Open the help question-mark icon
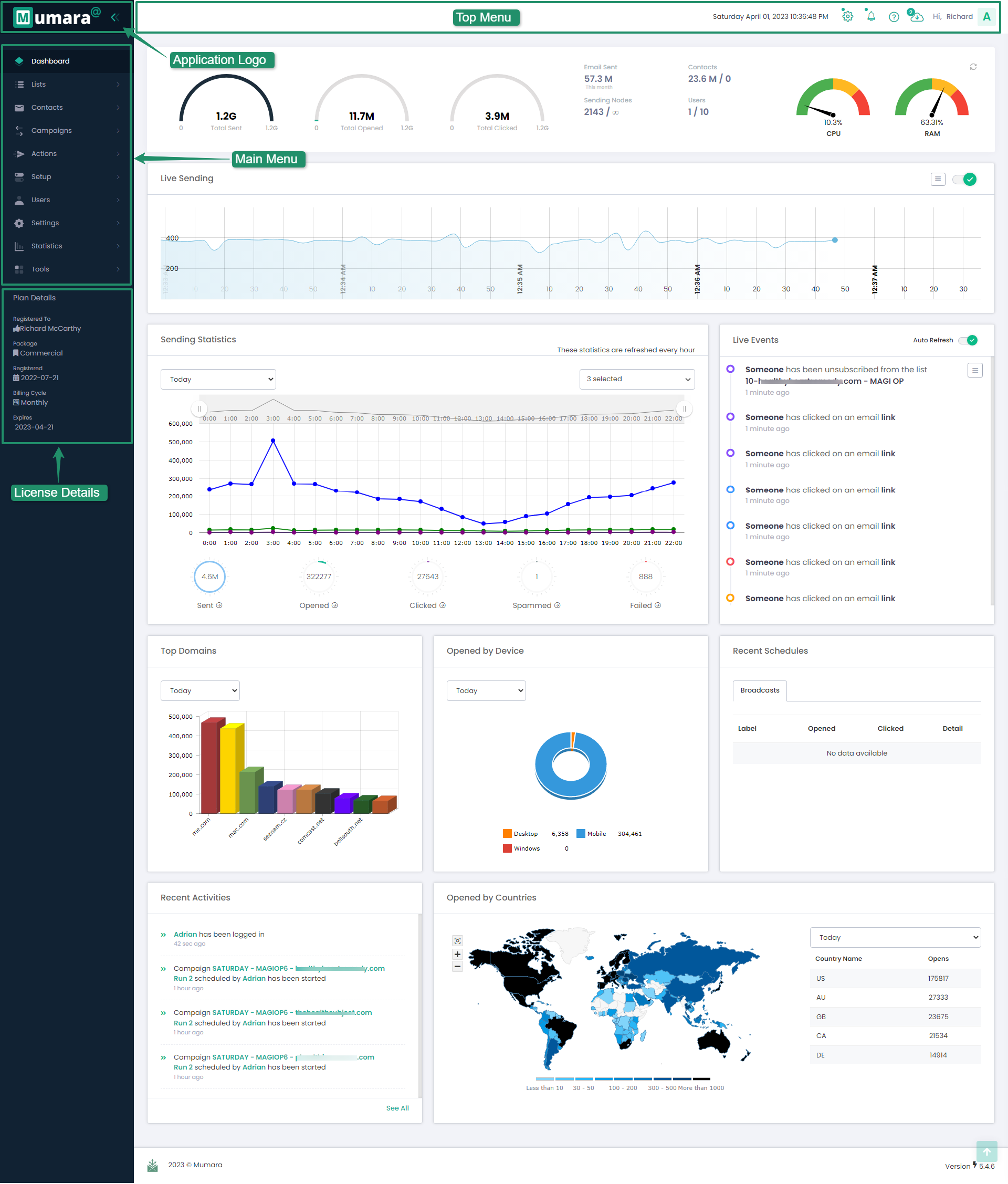1008x1184 pixels. pyautogui.click(x=894, y=17)
